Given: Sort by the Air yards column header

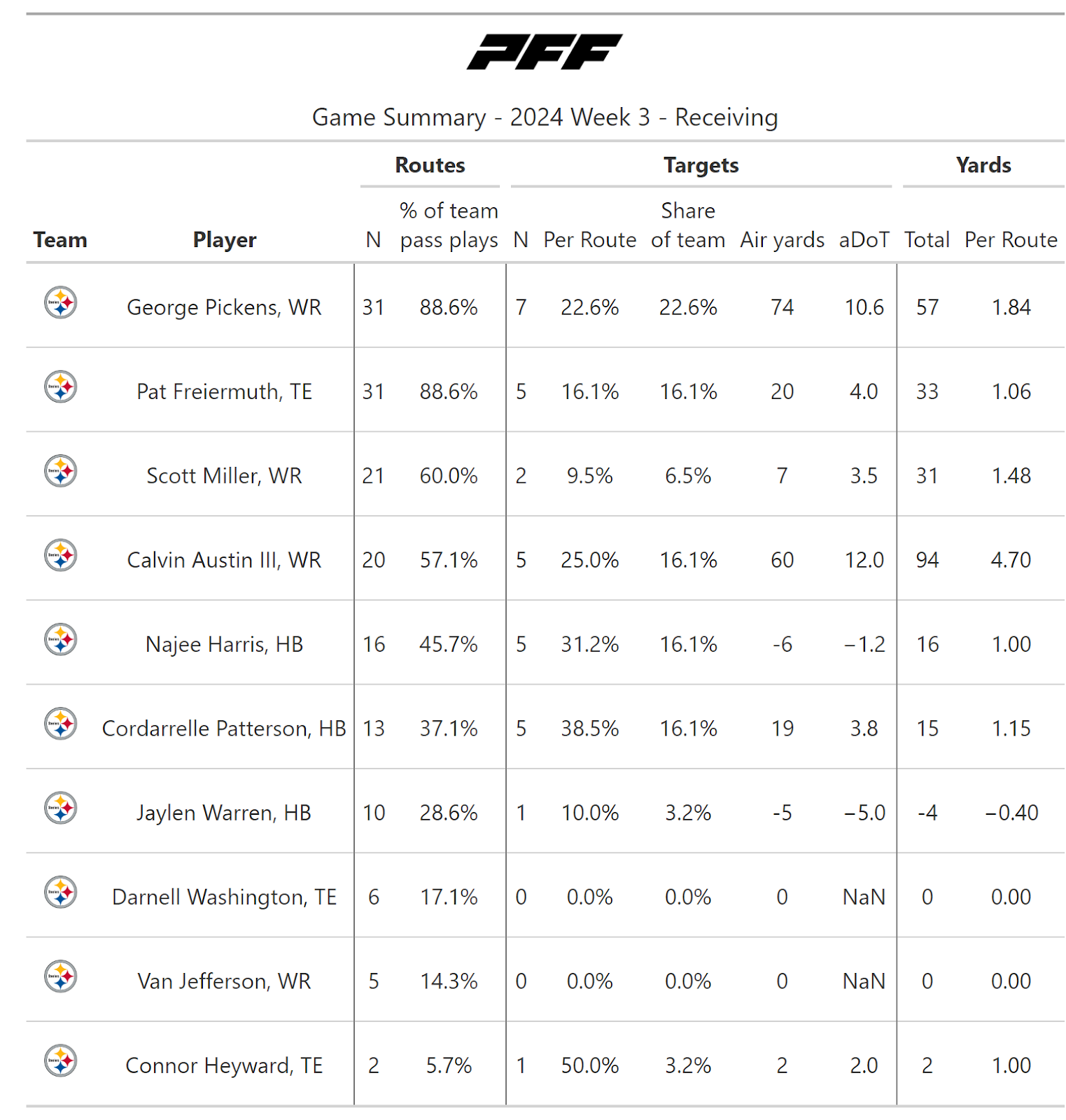Looking at the screenshot, I should 782,240.
